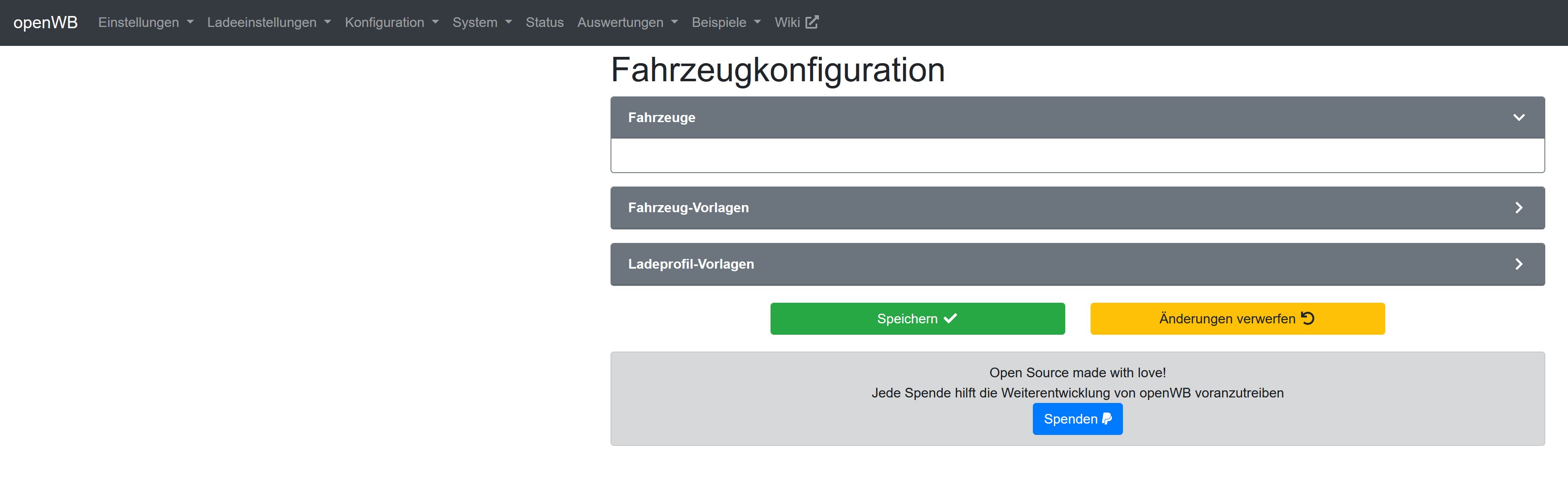Viewport: 1568px width, 488px height.
Task: Open the Einstellungen dropdown menu
Action: pos(146,22)
